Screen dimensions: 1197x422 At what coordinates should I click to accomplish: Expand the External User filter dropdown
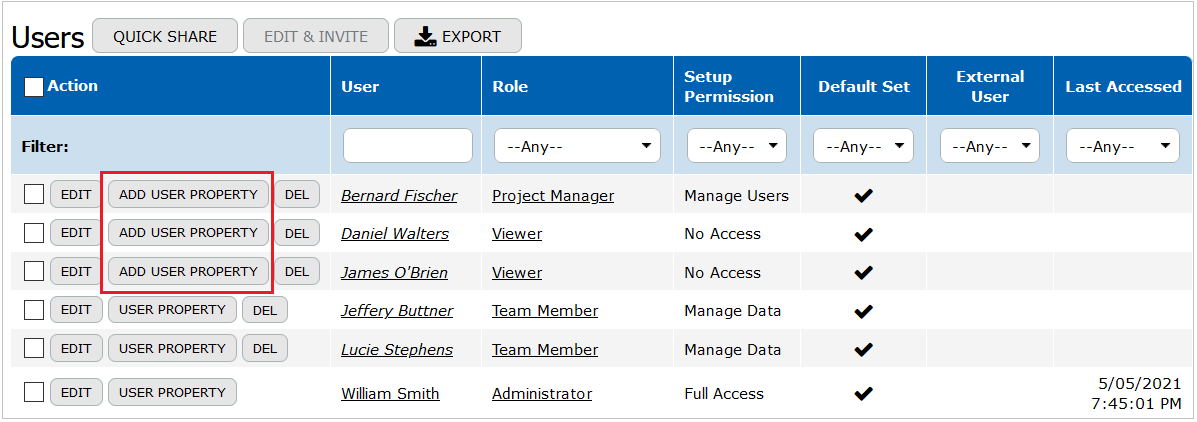click(989, 146)
